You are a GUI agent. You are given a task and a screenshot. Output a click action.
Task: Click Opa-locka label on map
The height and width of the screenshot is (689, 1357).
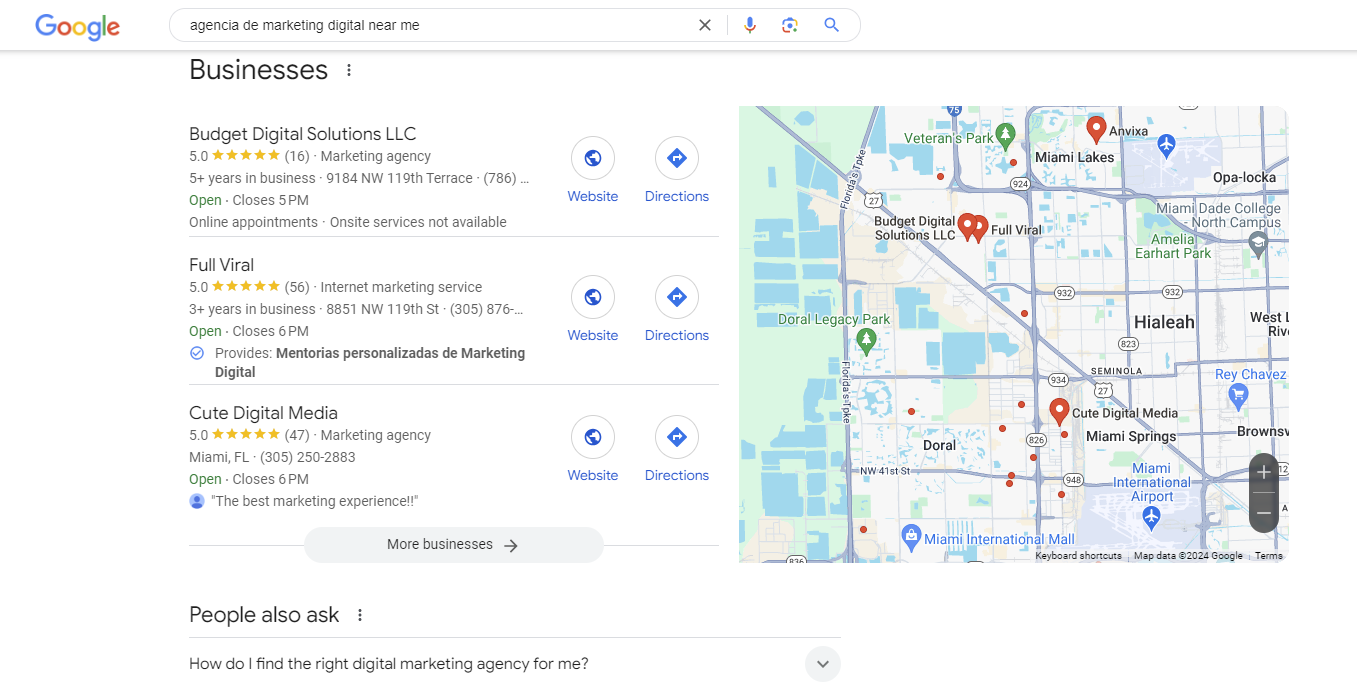1244,177
